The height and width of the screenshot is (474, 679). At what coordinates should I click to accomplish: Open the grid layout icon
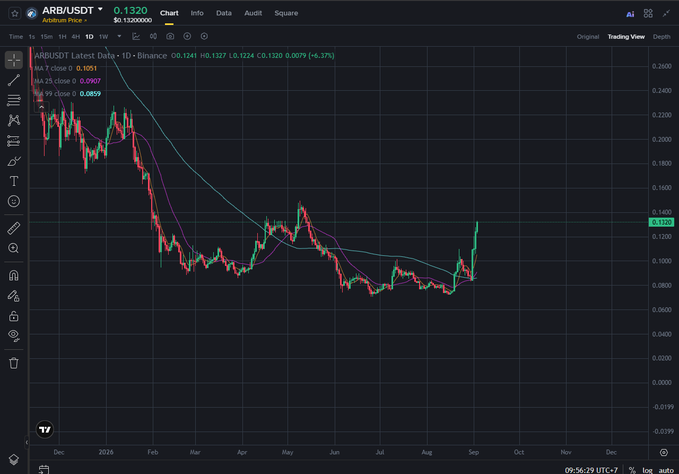point(648,13)
